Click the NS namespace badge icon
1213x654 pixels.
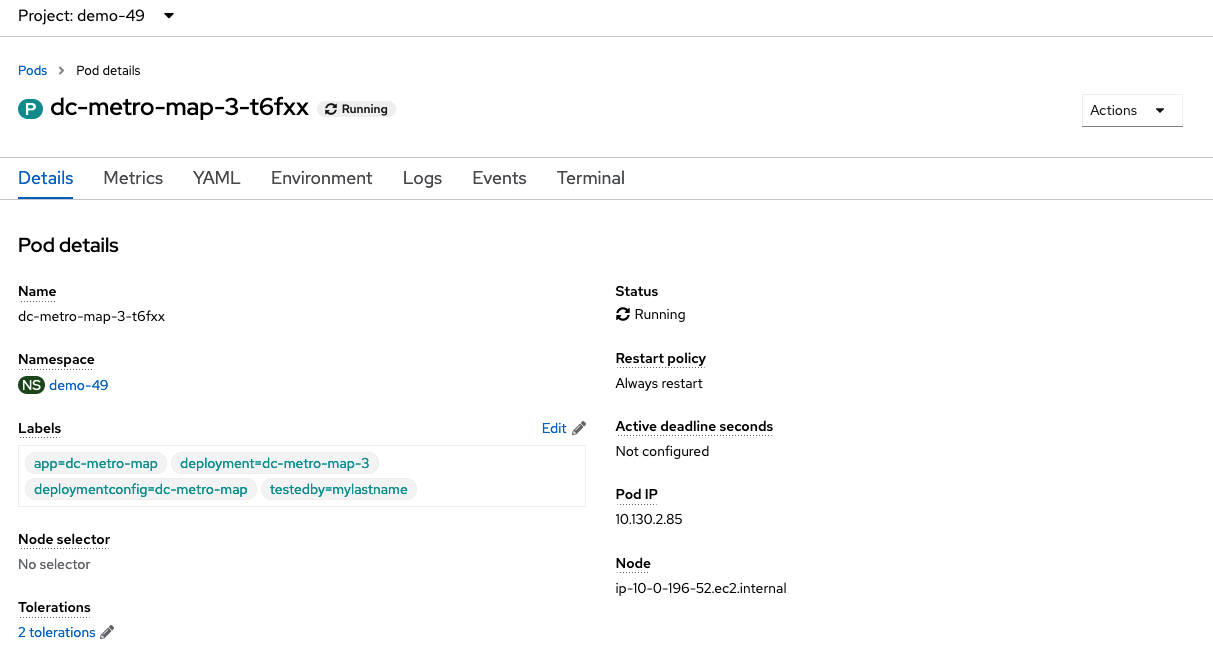tap(31, 385)
